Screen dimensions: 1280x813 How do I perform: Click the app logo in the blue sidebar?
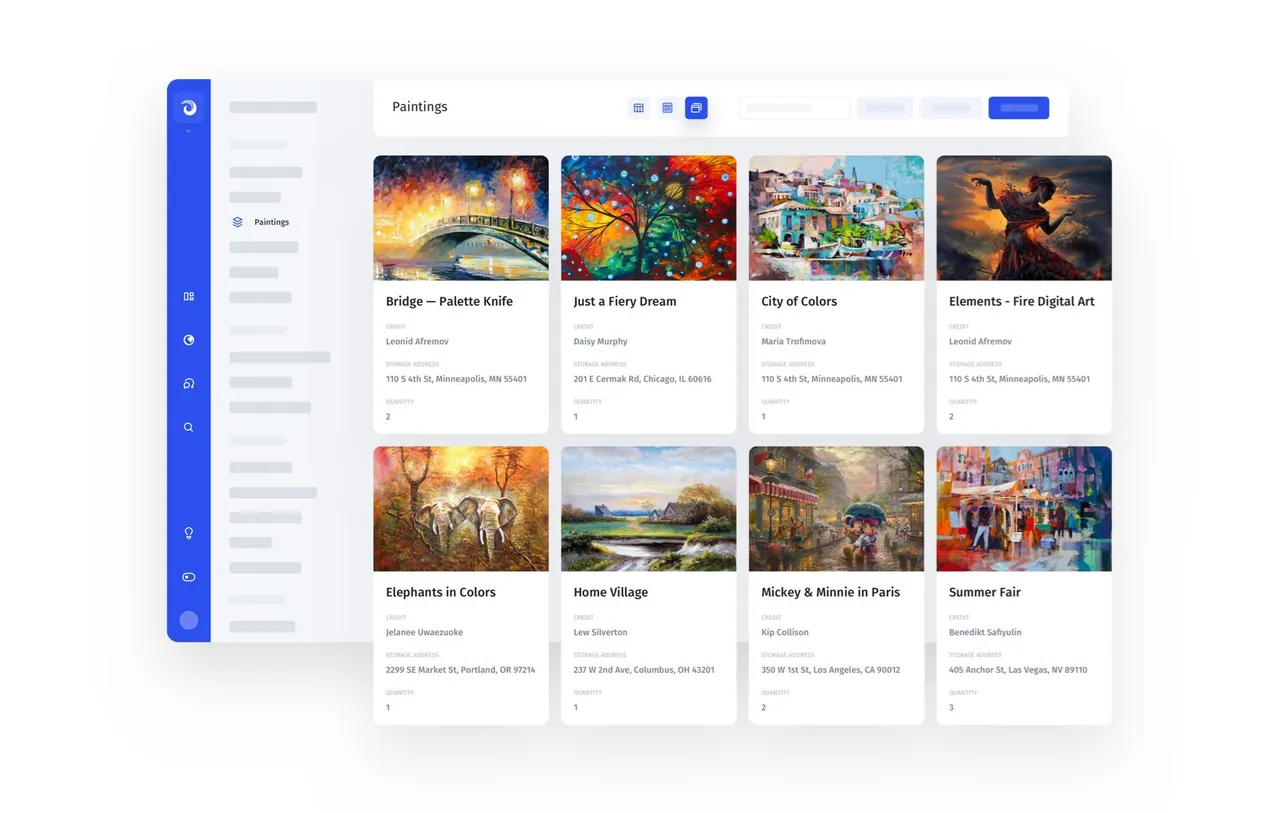click(x=188, y=107)
